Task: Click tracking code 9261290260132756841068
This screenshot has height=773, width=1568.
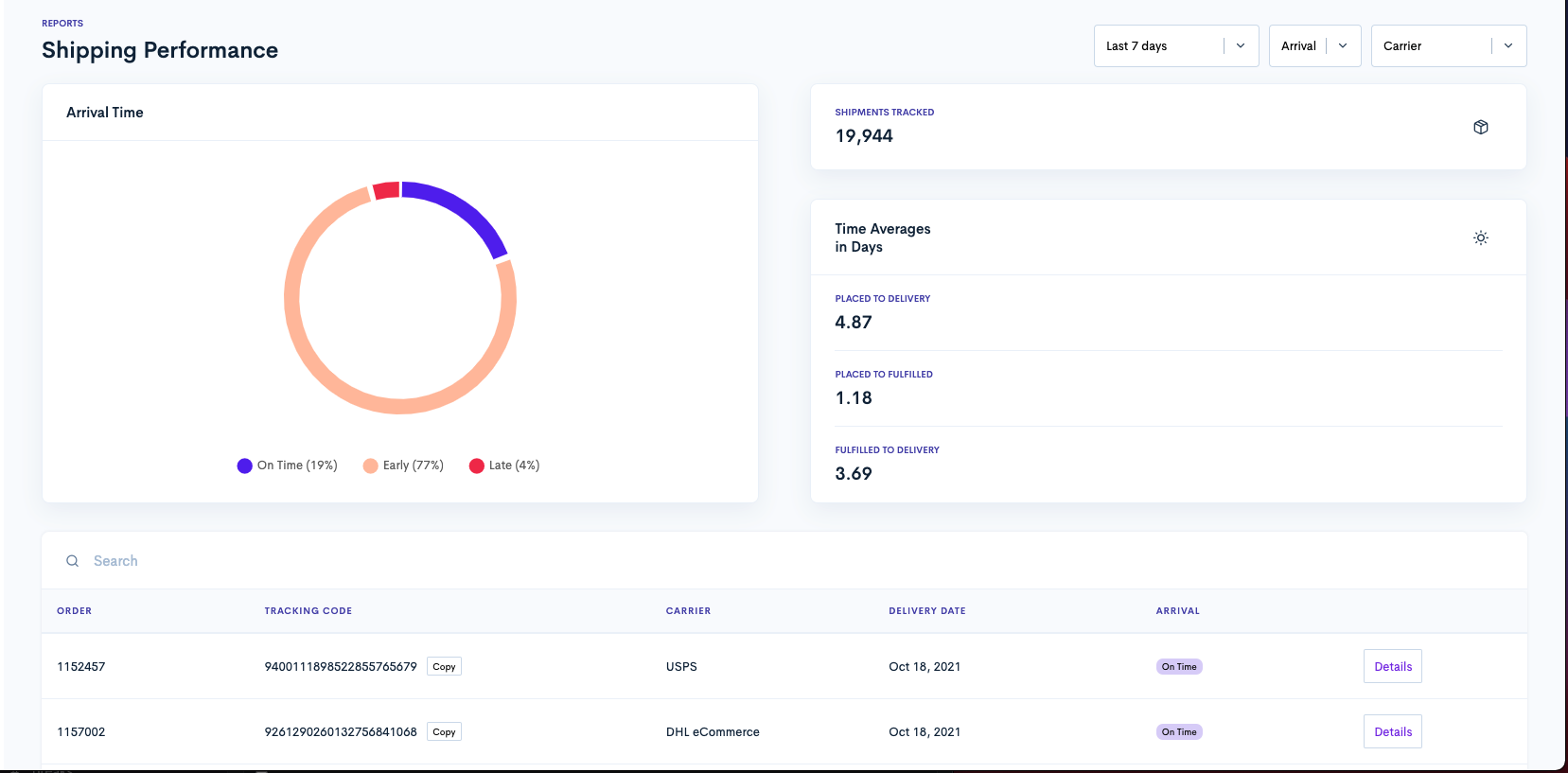Action: [341, 732]
